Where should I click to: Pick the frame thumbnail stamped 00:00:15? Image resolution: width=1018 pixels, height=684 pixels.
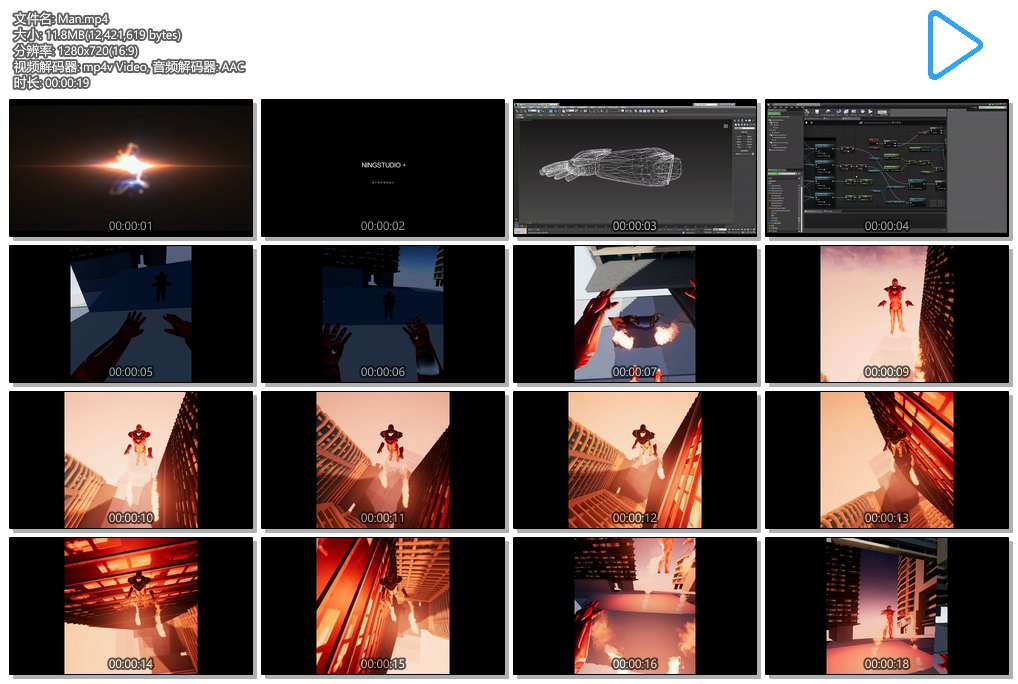click(383, 606)
